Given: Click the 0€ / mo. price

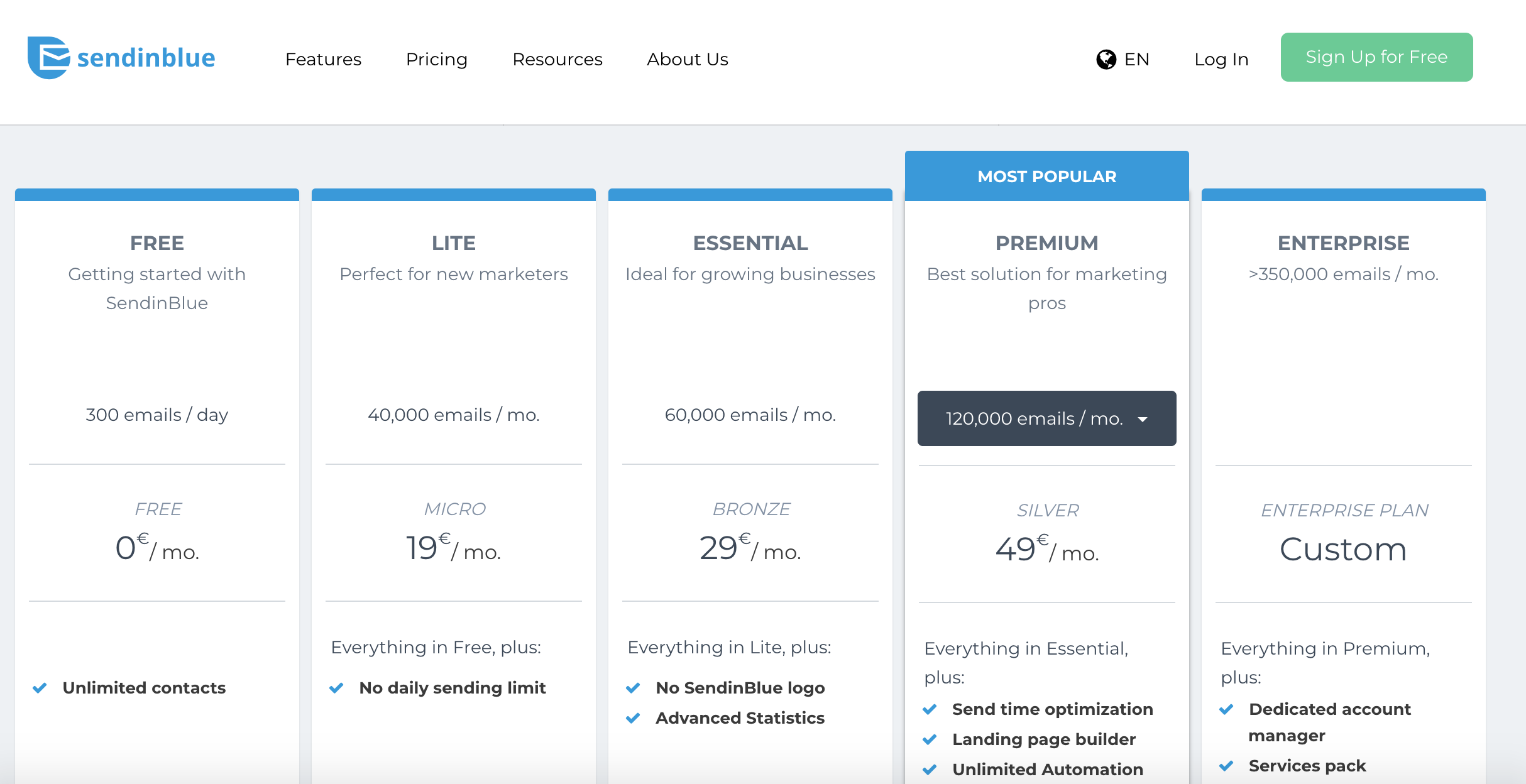Looking at the screenshot, I should (x=157, y=548).
